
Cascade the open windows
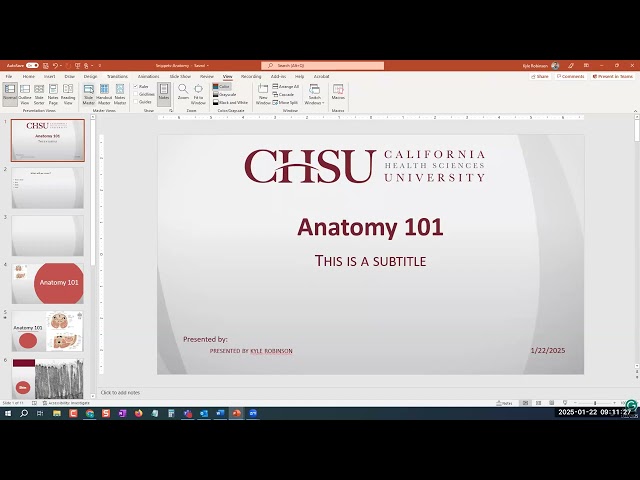283,94
